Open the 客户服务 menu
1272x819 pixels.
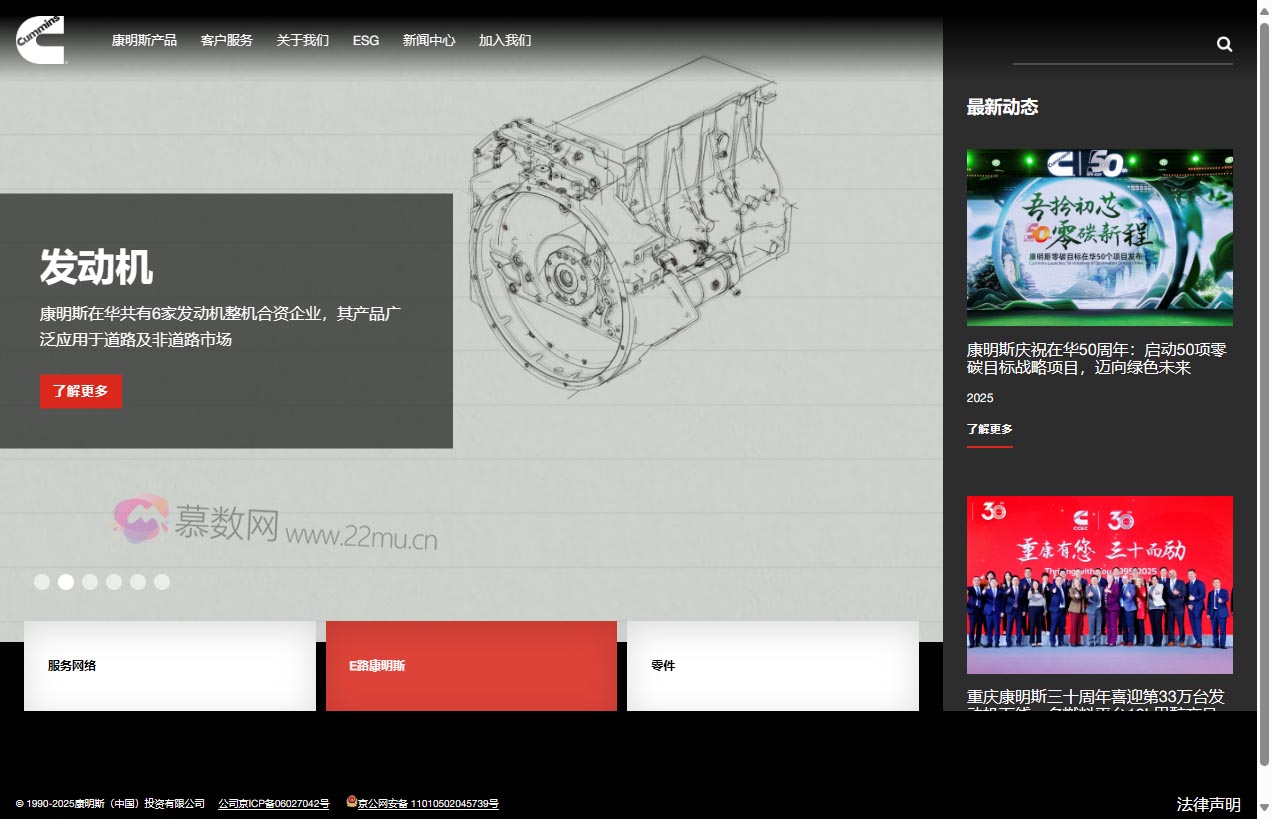click(x=227, y=41)
